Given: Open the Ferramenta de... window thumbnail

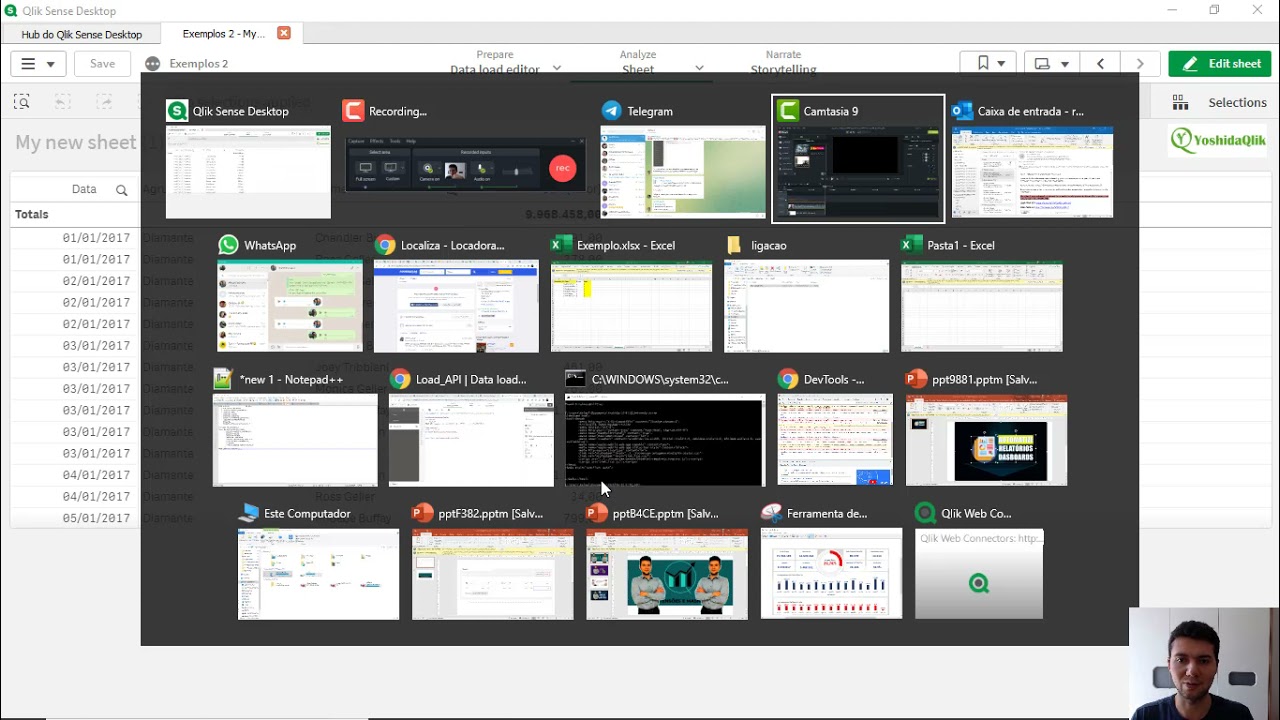Looking at the screenshot, I should coord(831,574).
